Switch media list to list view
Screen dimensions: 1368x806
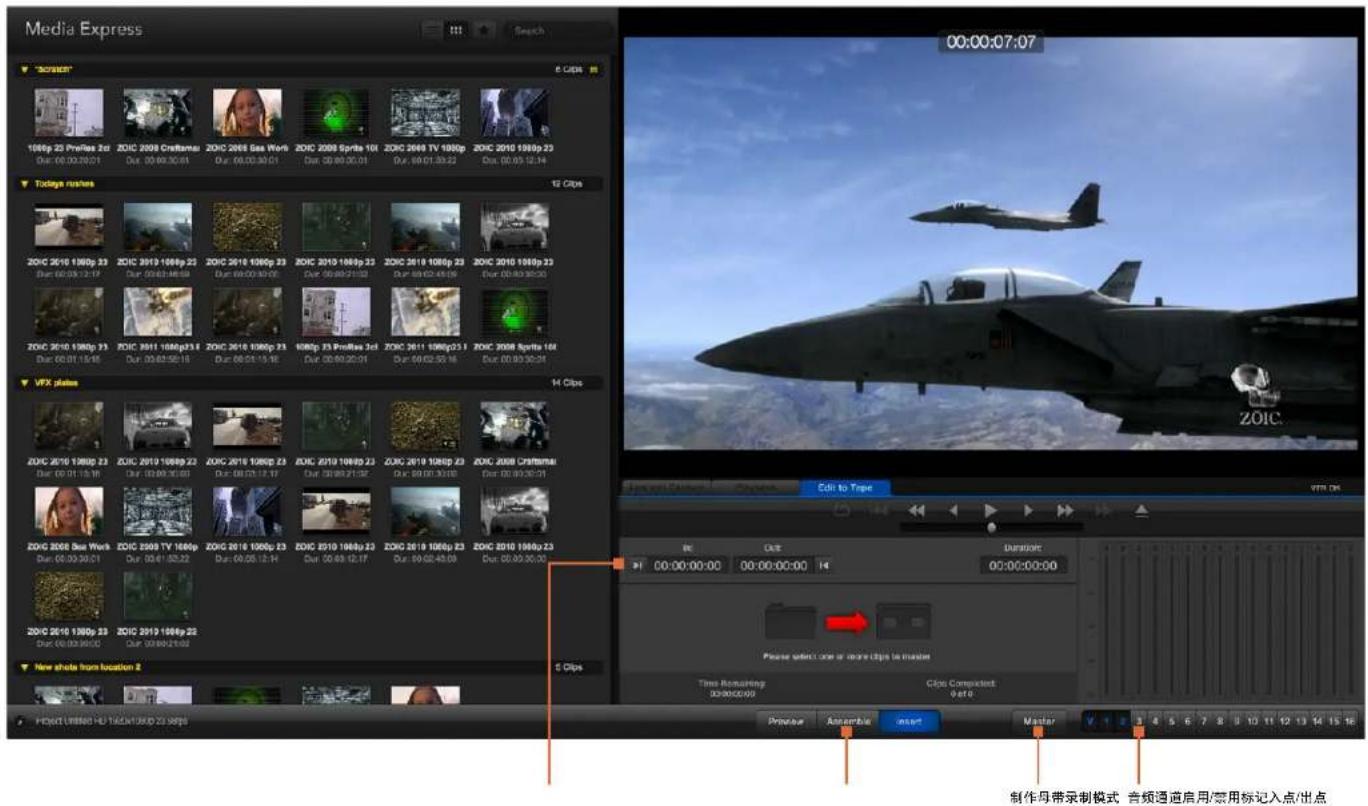click(x=434, y=31)
